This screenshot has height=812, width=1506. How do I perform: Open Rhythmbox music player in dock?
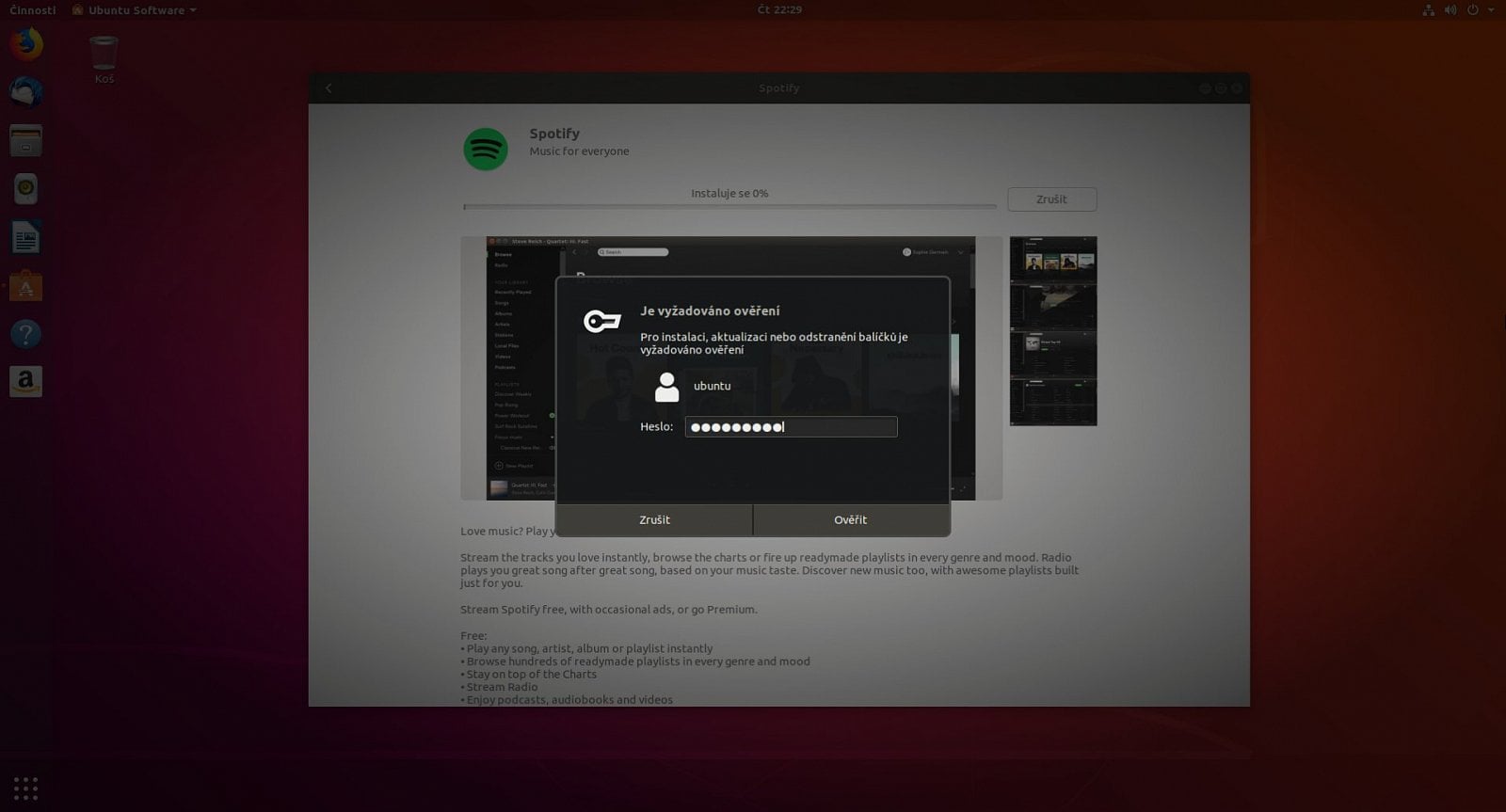25,189
